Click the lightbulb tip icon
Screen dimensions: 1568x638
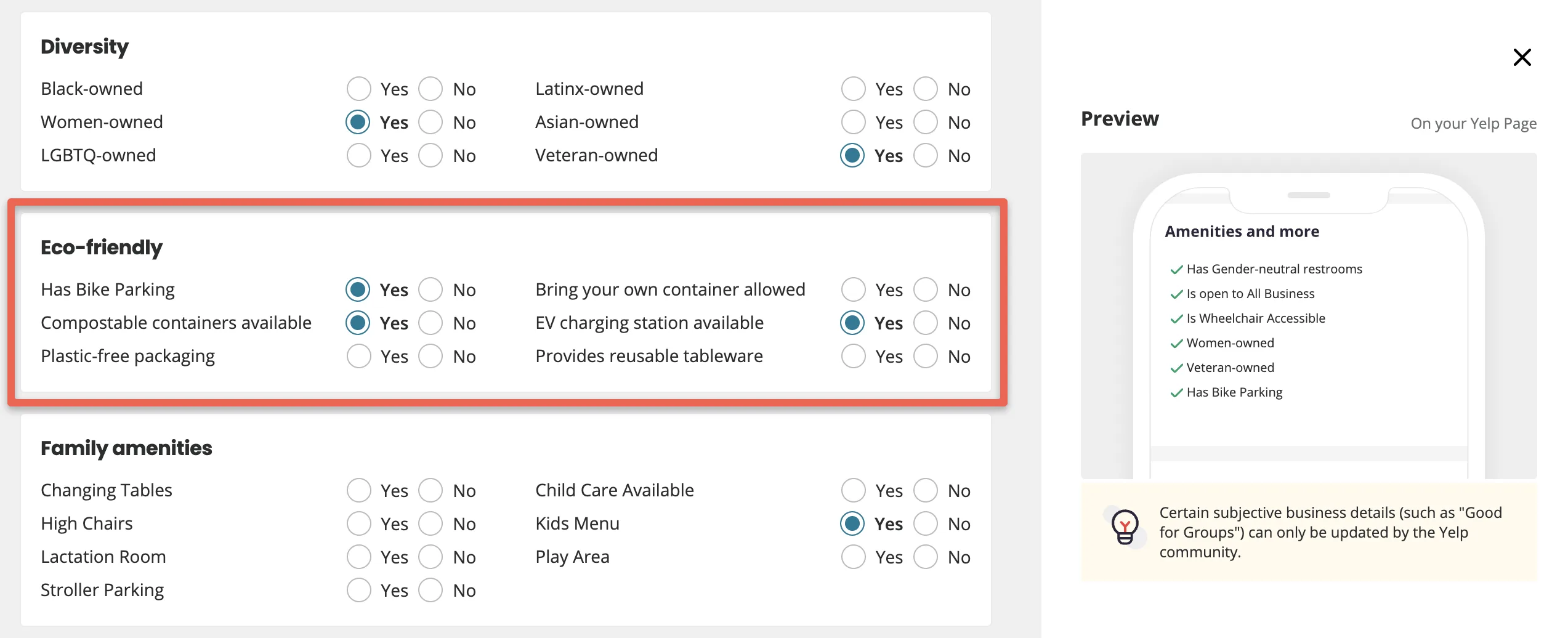click(x=1125, y=527)
